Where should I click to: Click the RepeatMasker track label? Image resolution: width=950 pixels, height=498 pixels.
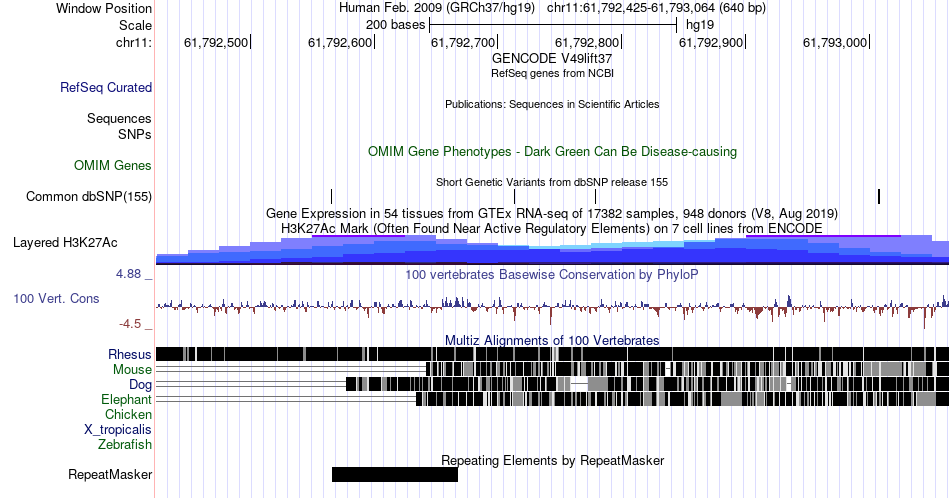[110, 474]
